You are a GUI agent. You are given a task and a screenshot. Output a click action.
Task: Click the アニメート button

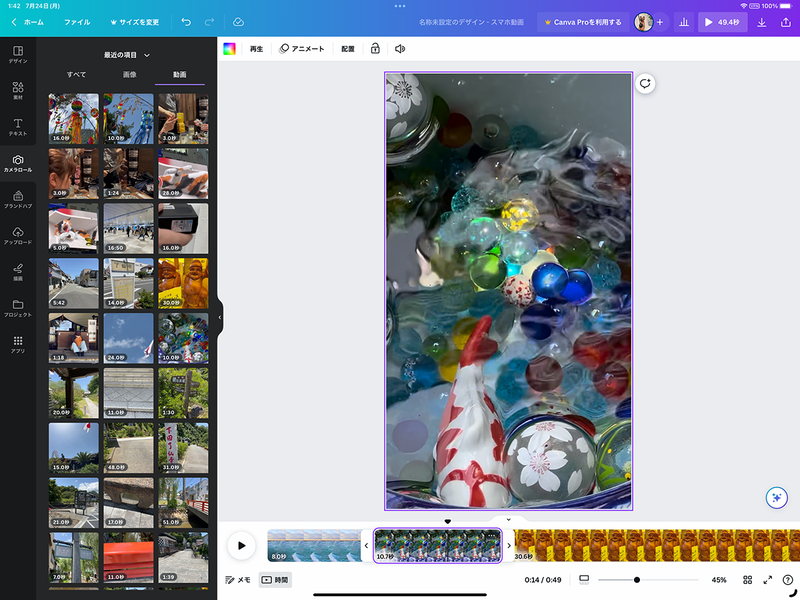(x=302, y=48)
